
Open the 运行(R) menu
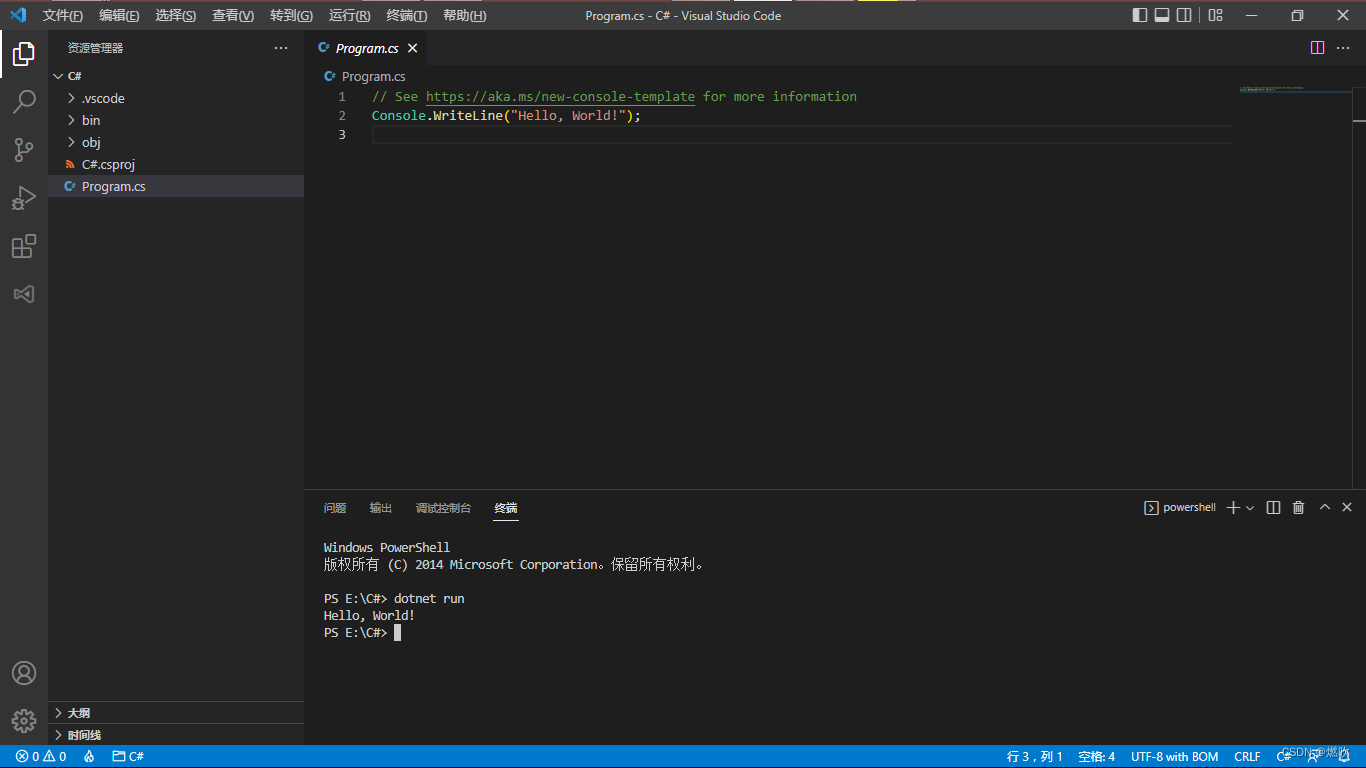(349, 15)
